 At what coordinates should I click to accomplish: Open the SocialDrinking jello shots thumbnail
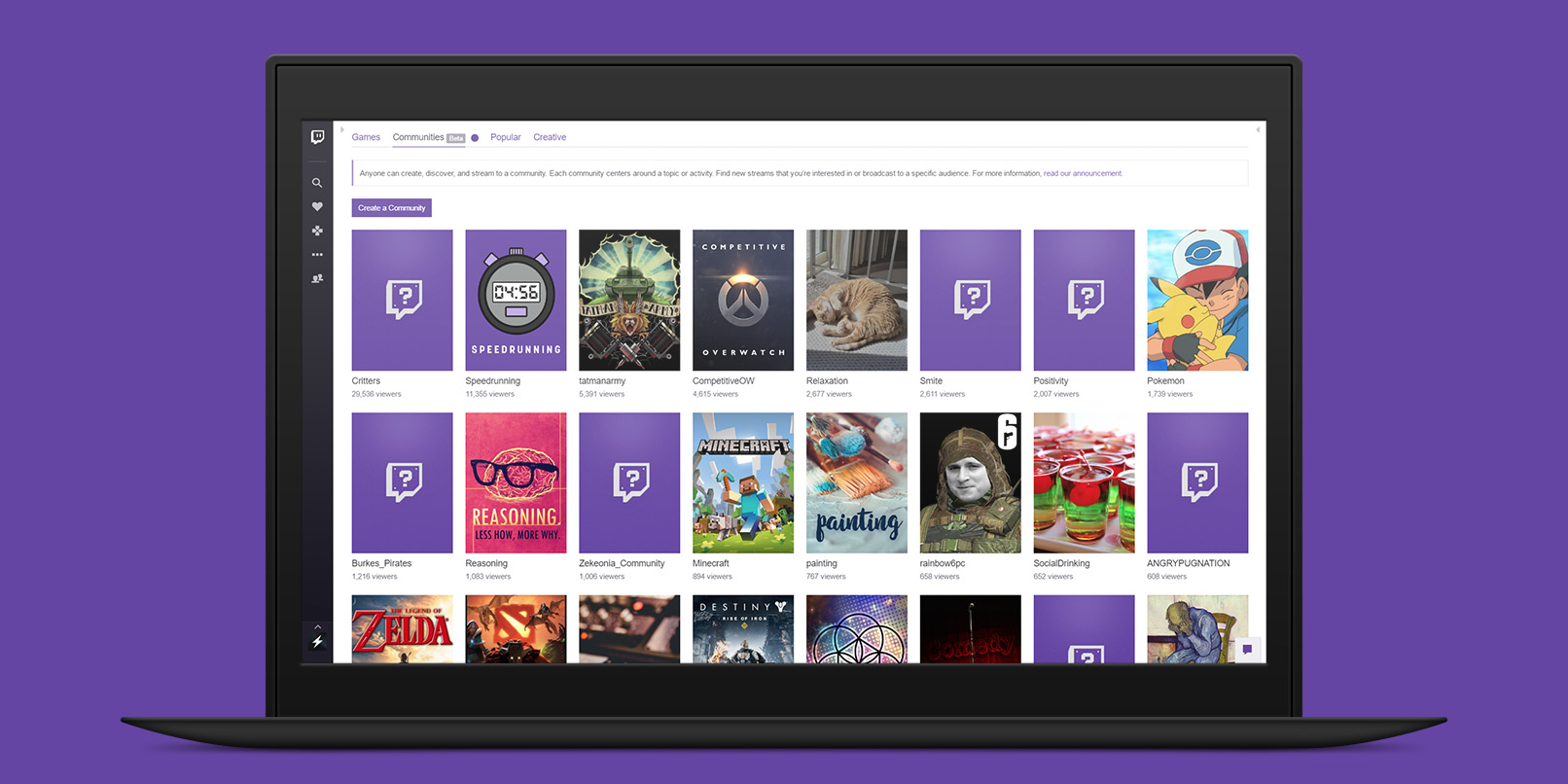[x=1084, y=482]
